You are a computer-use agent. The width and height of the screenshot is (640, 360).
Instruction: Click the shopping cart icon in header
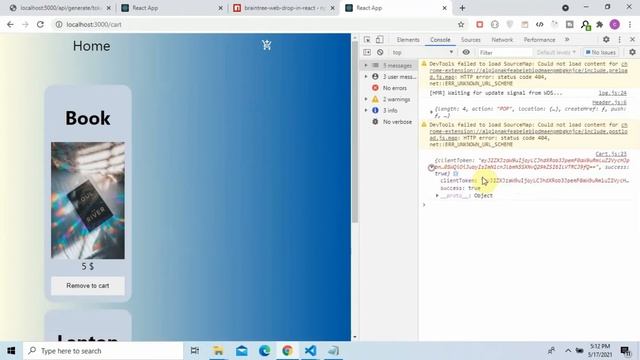[267, 45]
